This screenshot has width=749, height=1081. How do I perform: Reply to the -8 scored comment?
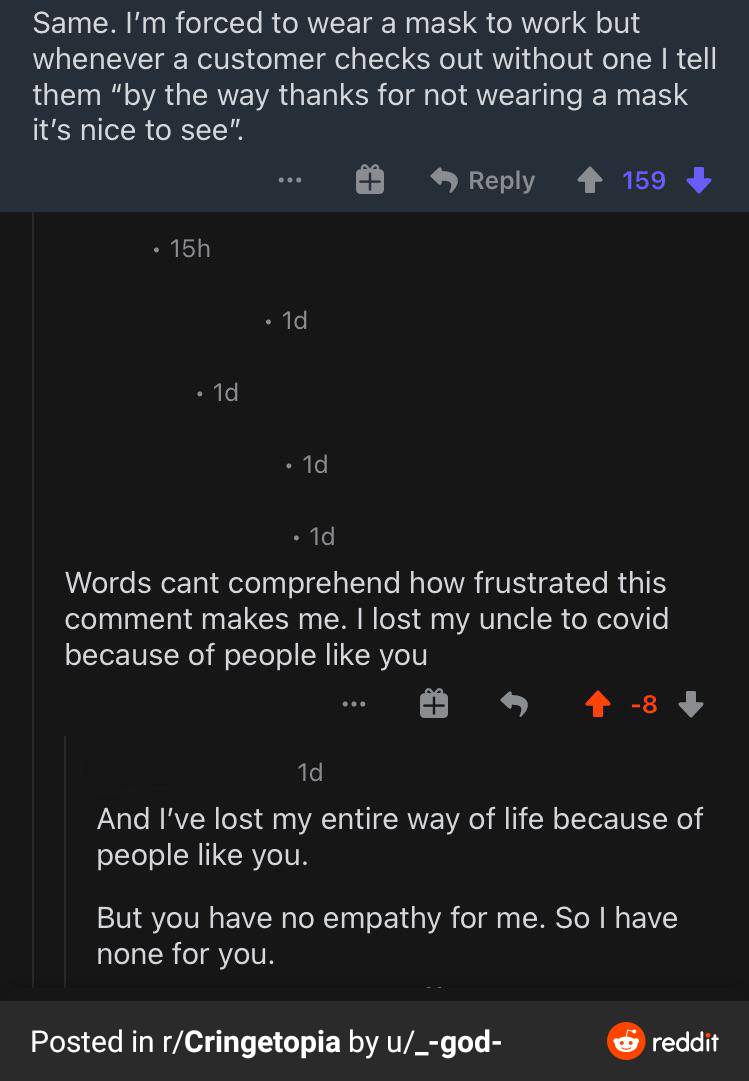[x=514, y=703]
